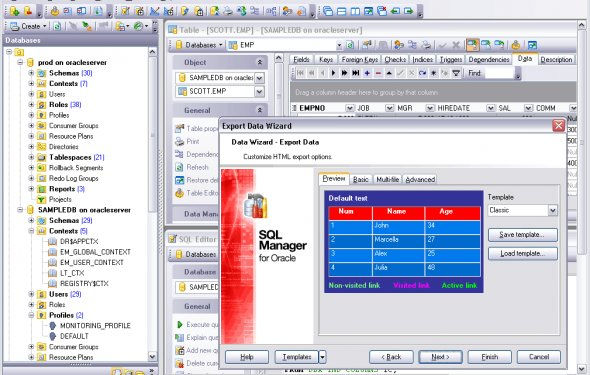Collapse the Profiles (2) tree node
This screenshot has width=590, height=375.
click(x=32, y=315)
